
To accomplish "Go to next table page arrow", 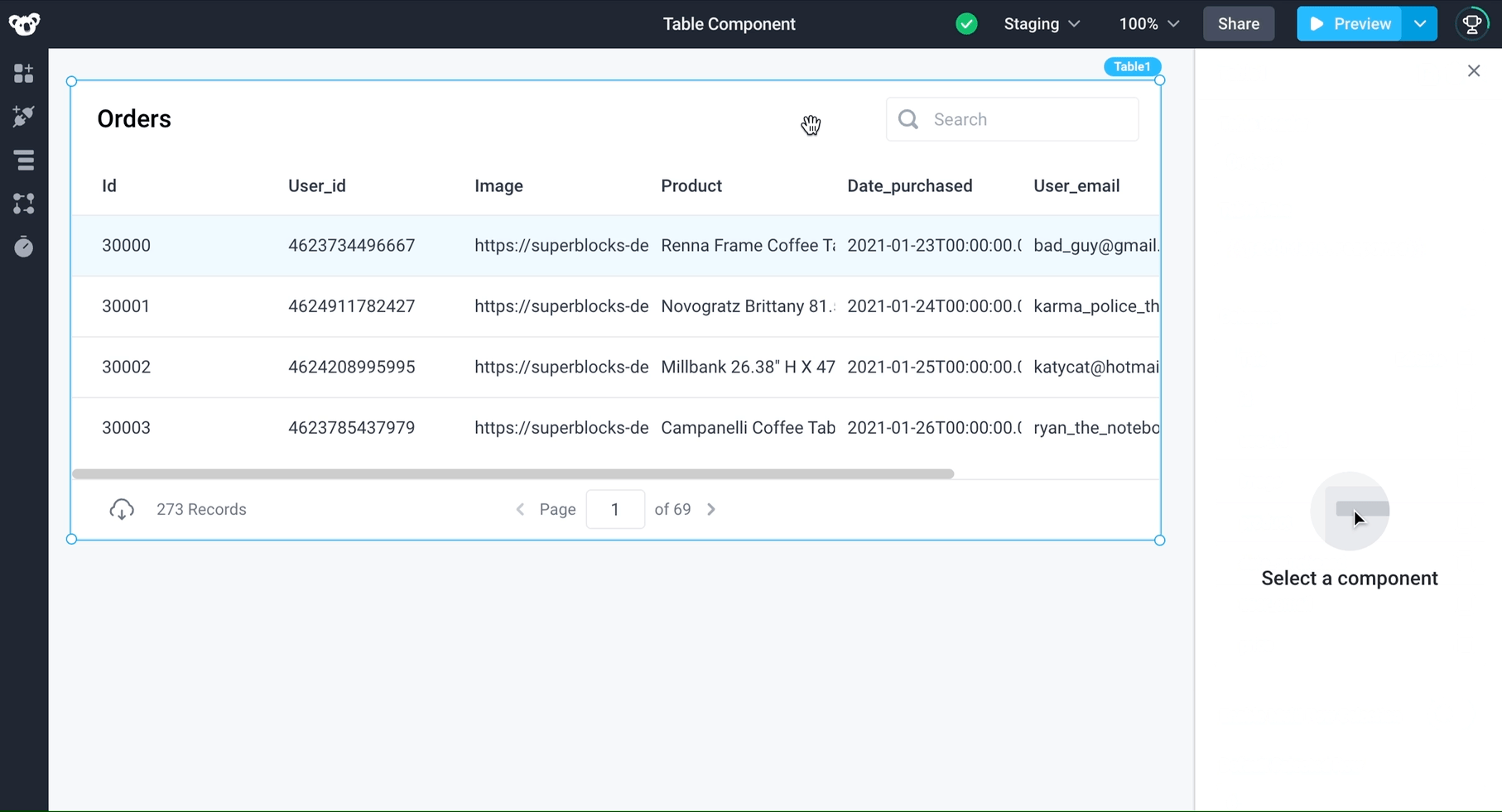I will click(x=711, y=509).
